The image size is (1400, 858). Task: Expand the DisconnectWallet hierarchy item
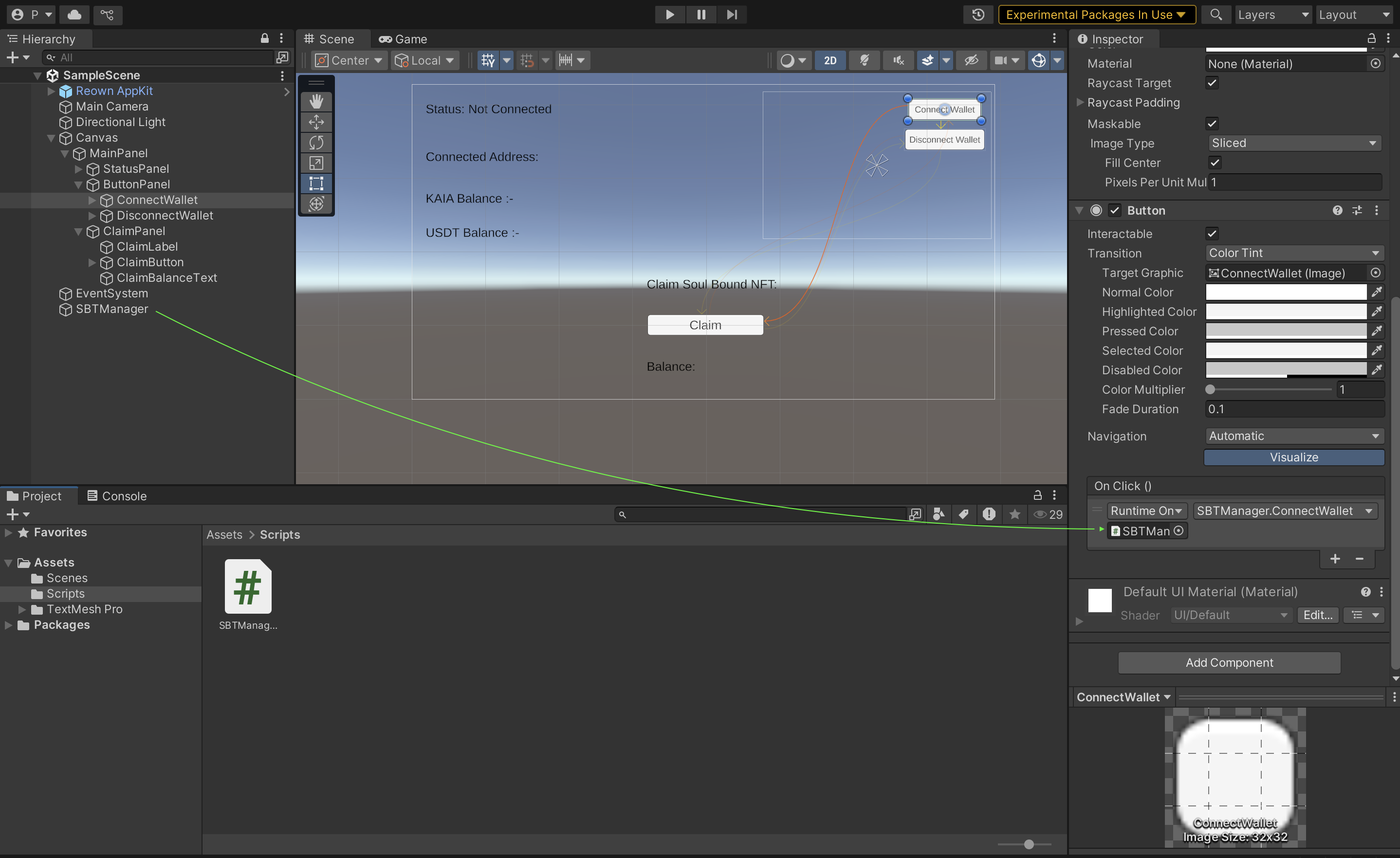[92, 216]
